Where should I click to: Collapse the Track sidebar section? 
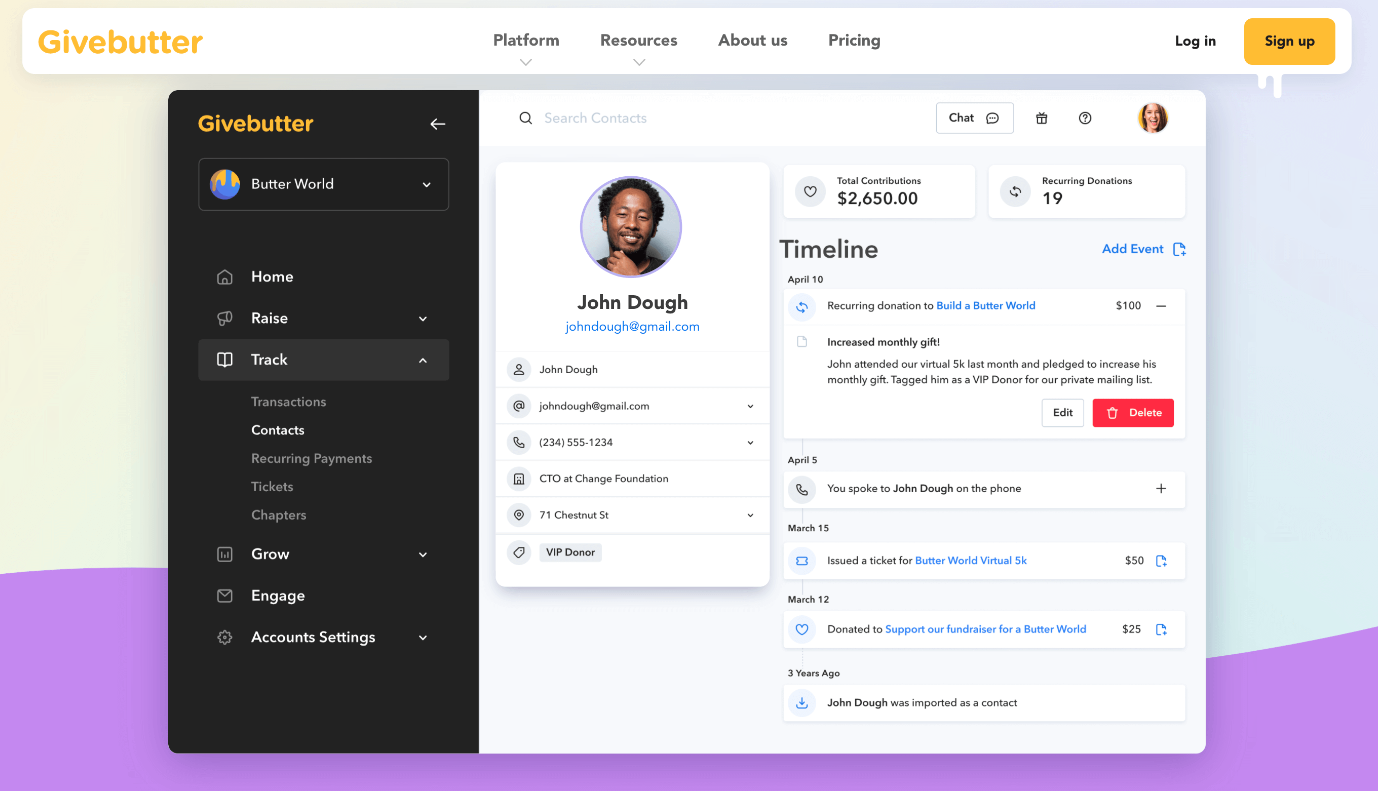323,360
